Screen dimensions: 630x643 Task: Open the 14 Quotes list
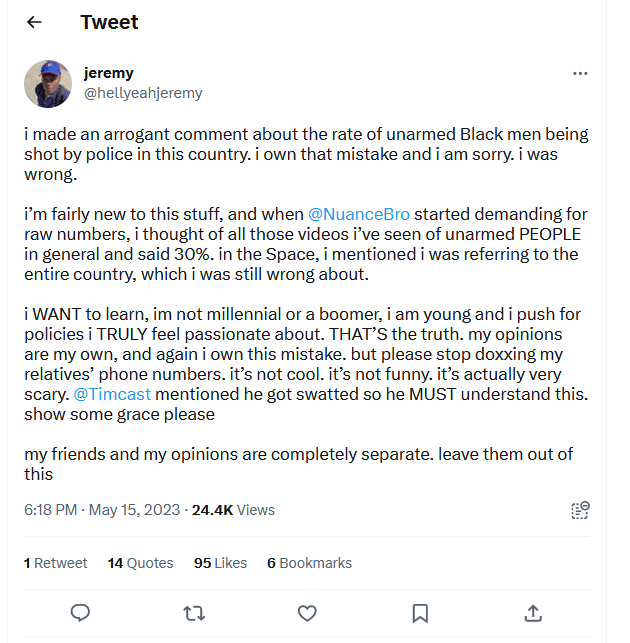[x=140, y=563]
